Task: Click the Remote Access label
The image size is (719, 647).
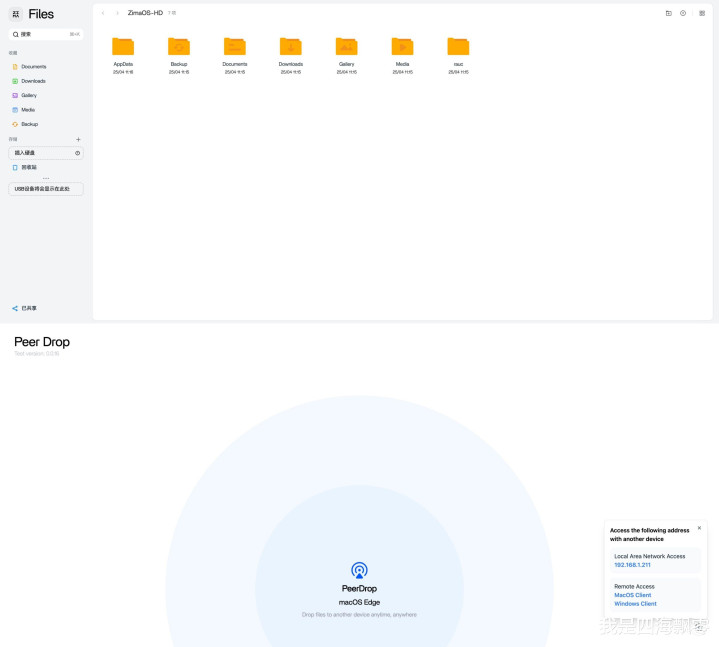Action: click(635, 587)
